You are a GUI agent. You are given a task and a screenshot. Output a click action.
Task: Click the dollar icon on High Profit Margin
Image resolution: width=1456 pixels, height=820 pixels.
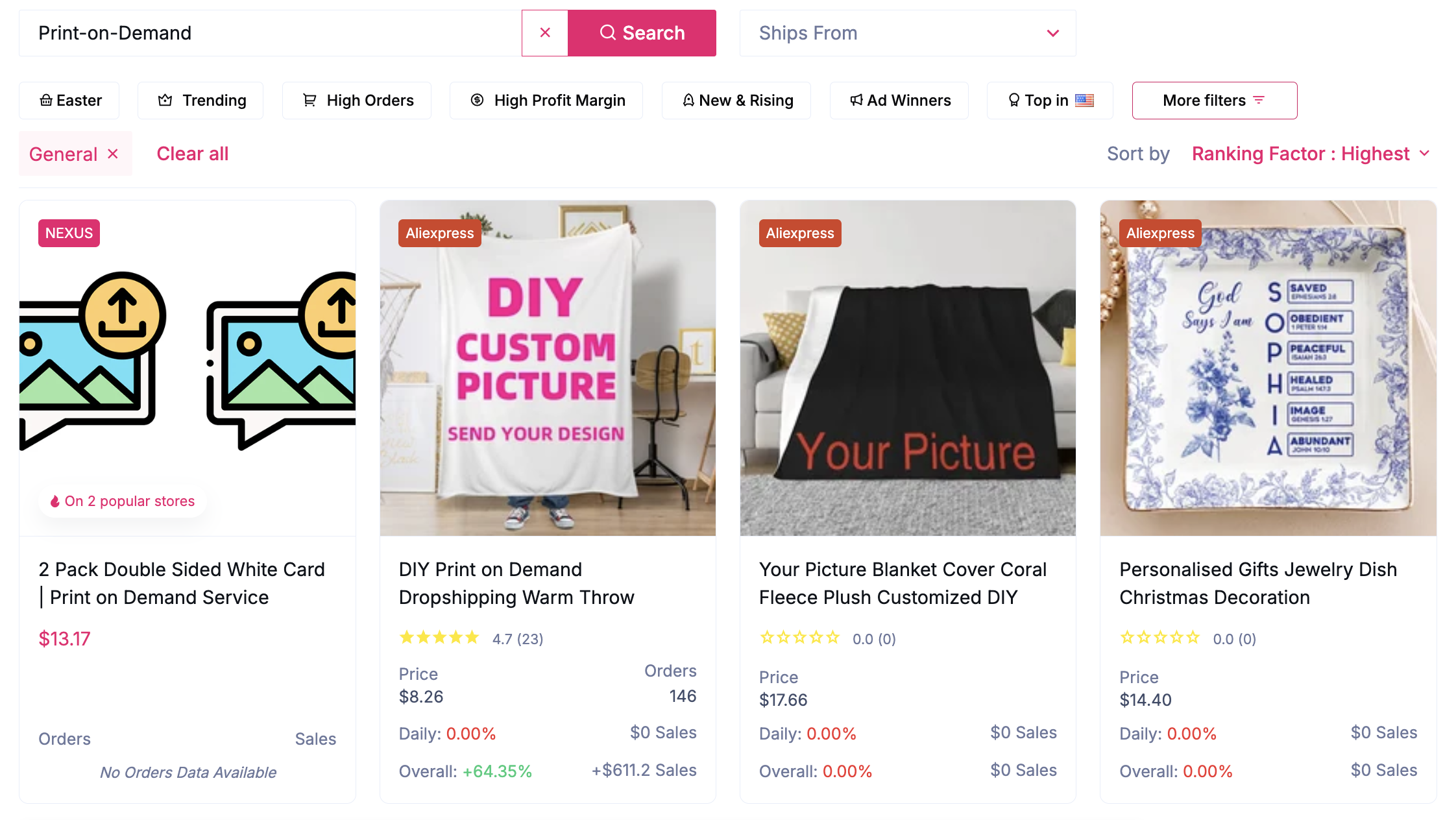(x=478, y=100)
